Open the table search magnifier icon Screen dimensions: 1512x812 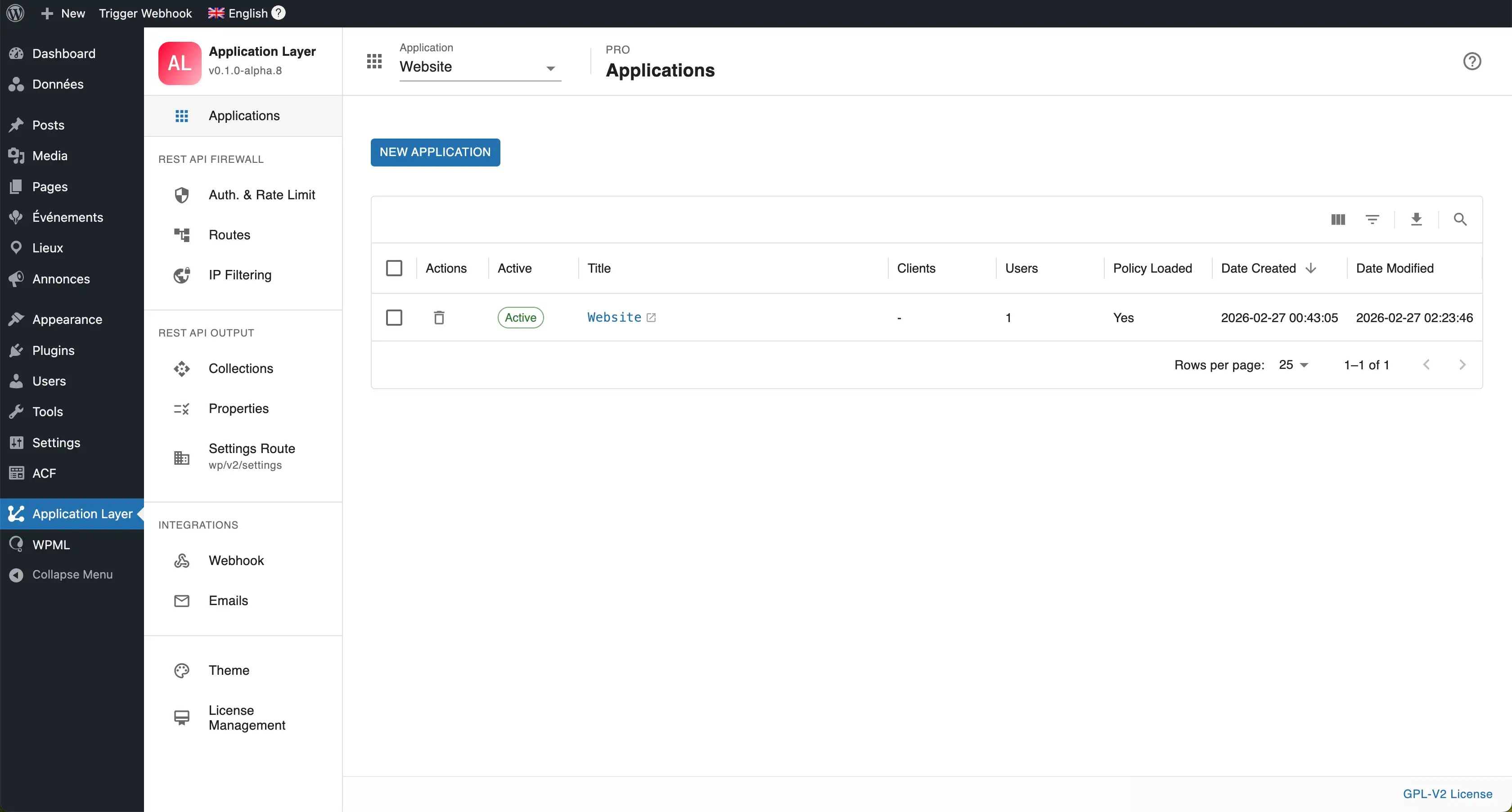point(1460,220)
